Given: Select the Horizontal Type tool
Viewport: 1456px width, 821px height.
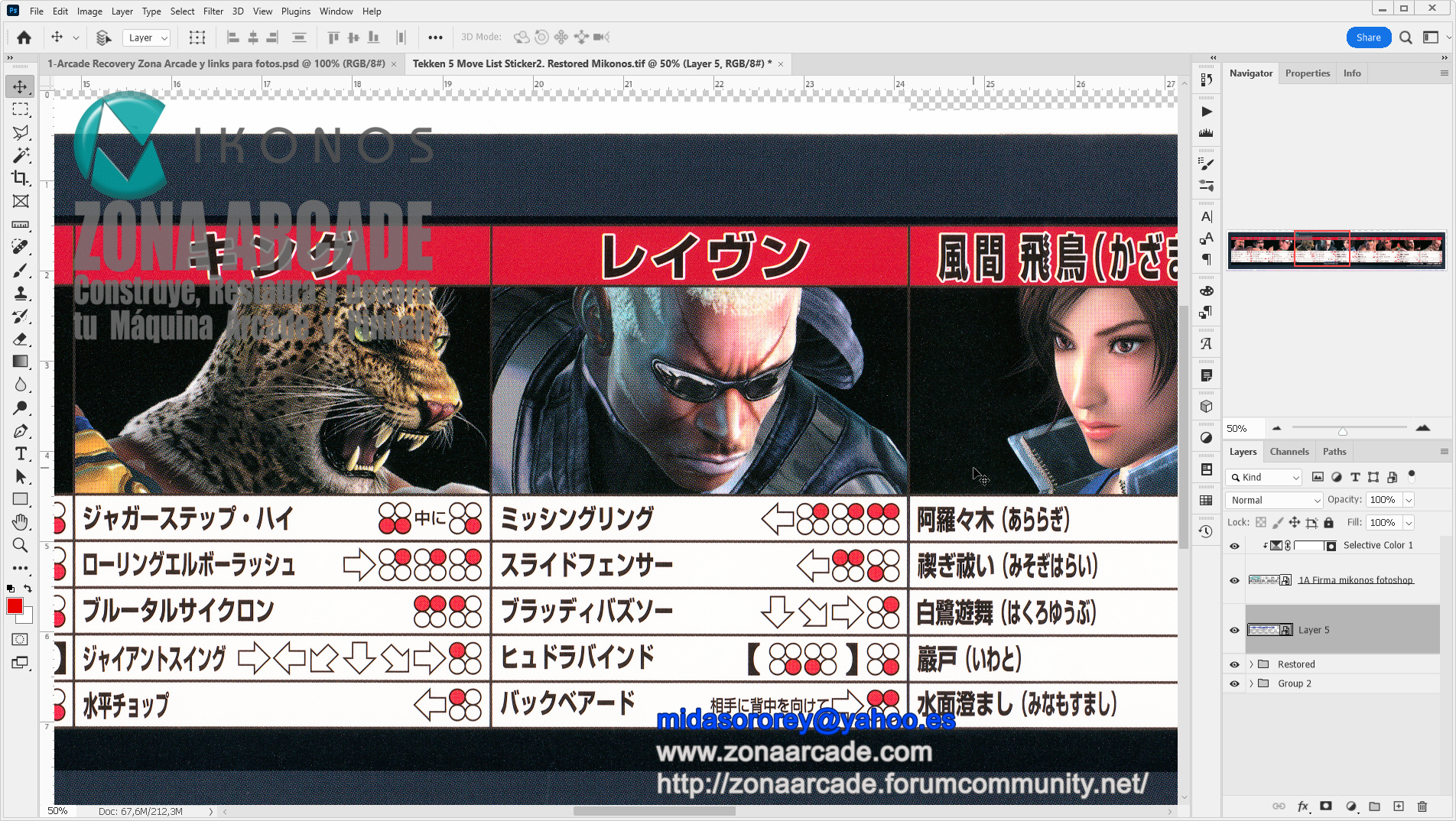Looking at the screenshot, I should [21, 454].
